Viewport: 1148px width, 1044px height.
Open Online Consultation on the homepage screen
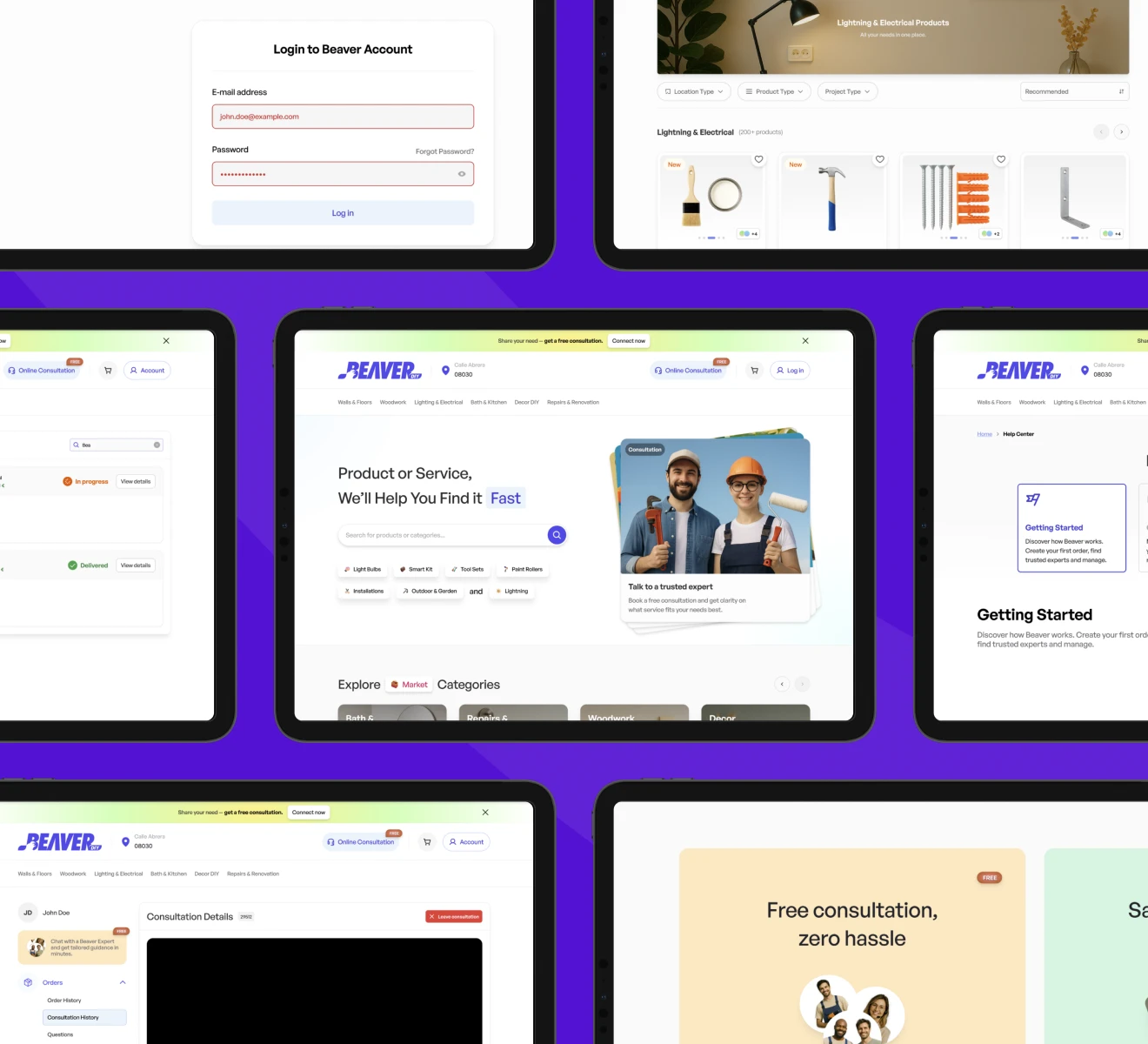[688, 371]
